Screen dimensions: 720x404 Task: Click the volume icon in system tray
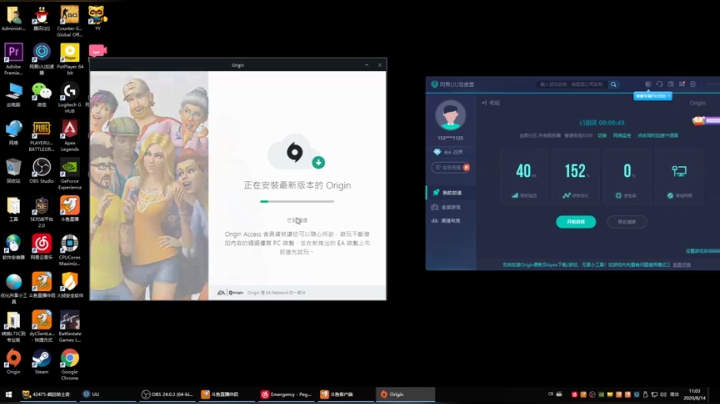(x=663, y=394)
